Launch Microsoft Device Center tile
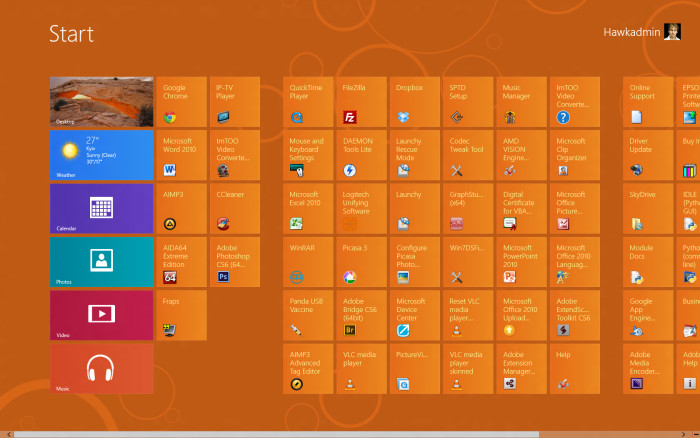This screenshot has width=700, height=438. 415,315
